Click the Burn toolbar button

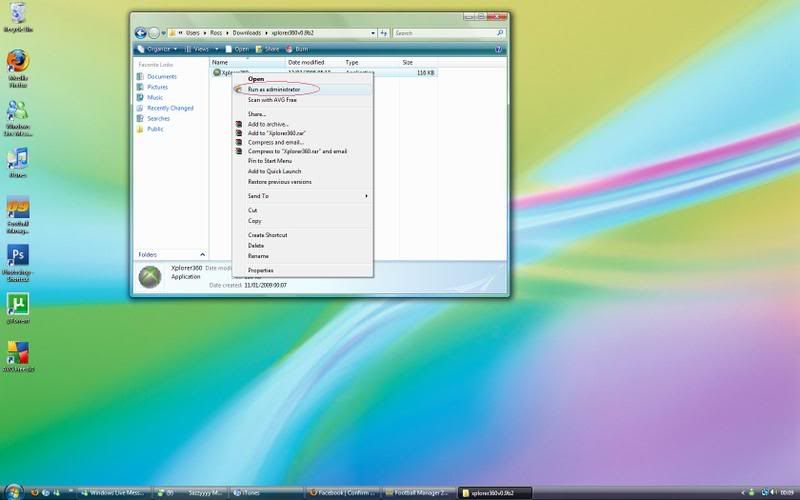297,49
